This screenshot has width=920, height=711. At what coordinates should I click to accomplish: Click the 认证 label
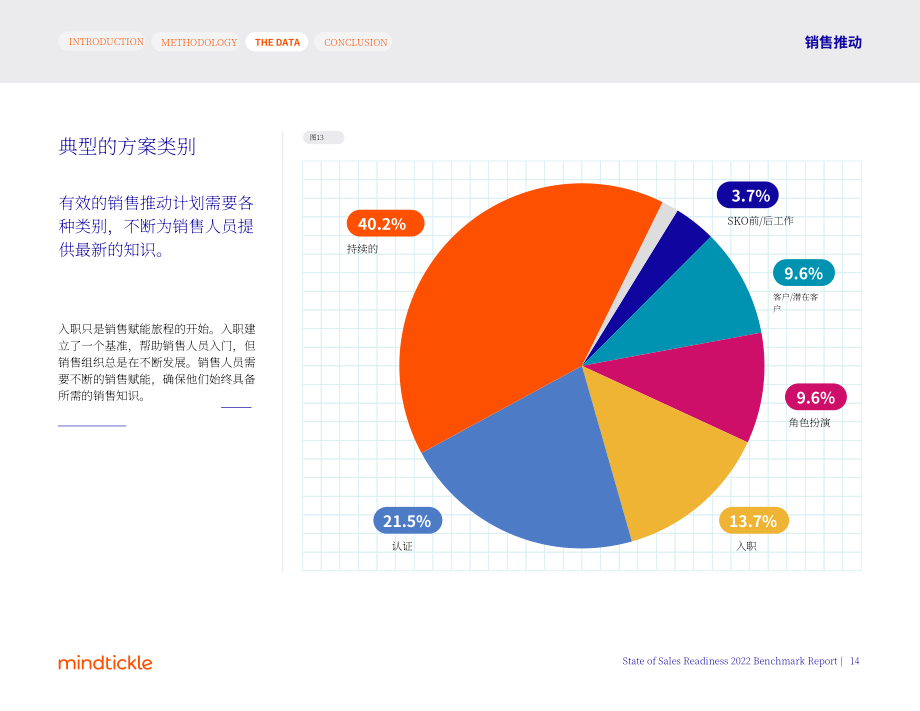[x=402, y=546]
